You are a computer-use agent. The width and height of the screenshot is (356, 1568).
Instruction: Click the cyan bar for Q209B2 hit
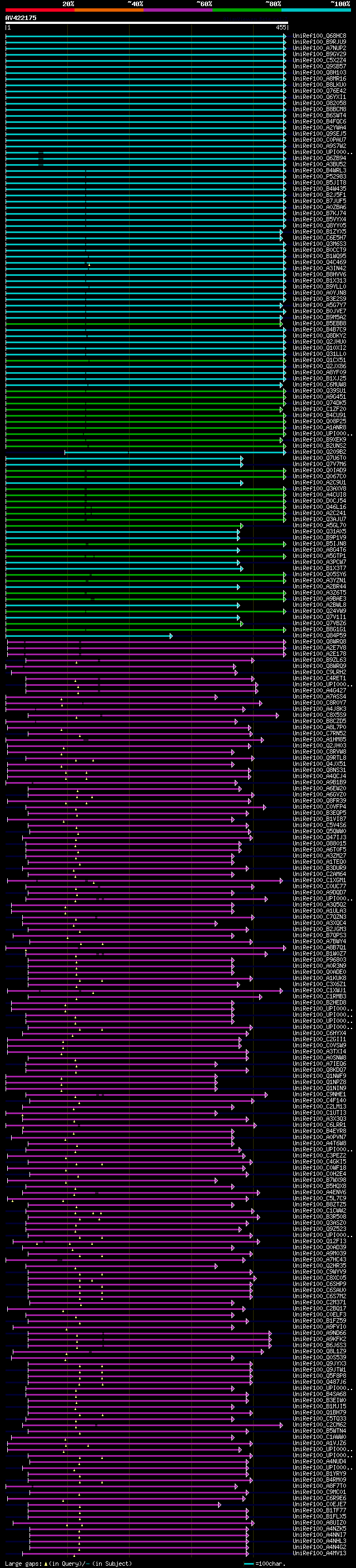(176, 452)
